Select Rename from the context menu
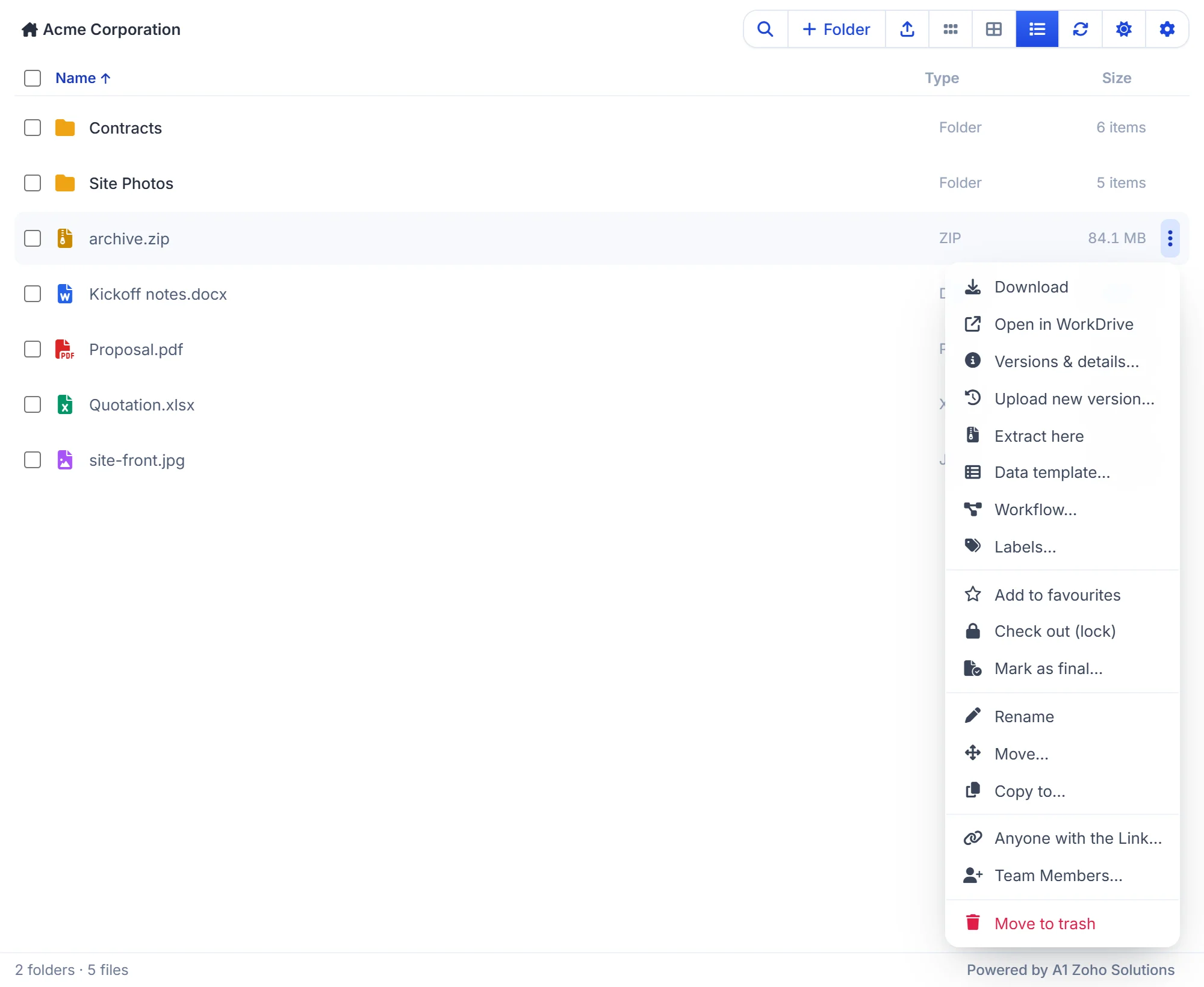The width and height of the screenshot is (1204, 987). point(1062,717)
